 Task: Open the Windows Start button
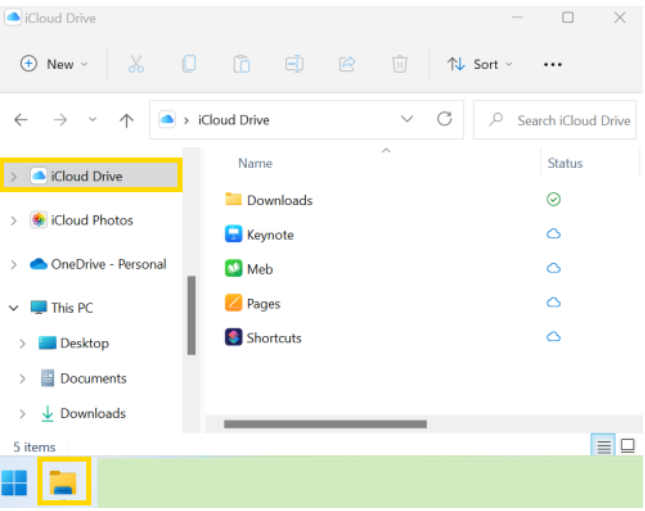tap(14, 483)
